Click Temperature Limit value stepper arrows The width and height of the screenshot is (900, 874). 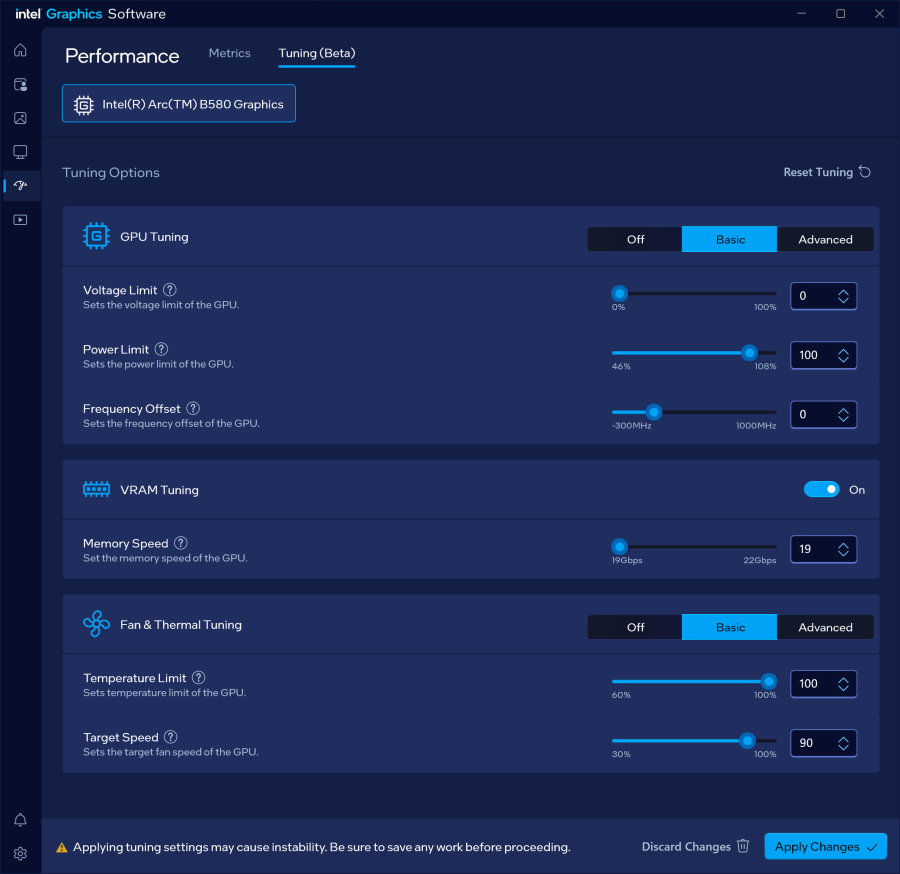coord(843,684)
